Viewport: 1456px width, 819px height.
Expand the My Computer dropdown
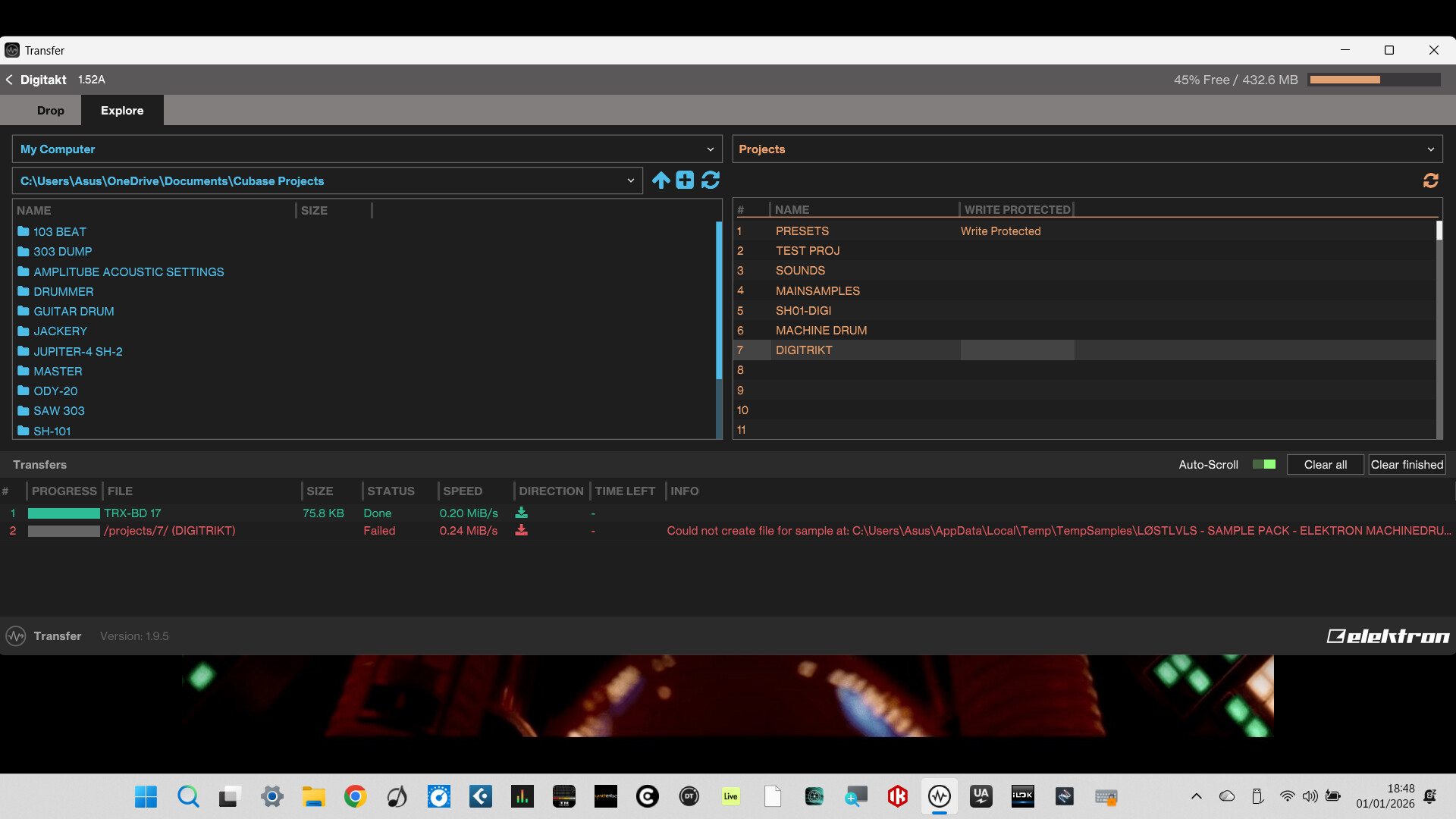point(710,149)
